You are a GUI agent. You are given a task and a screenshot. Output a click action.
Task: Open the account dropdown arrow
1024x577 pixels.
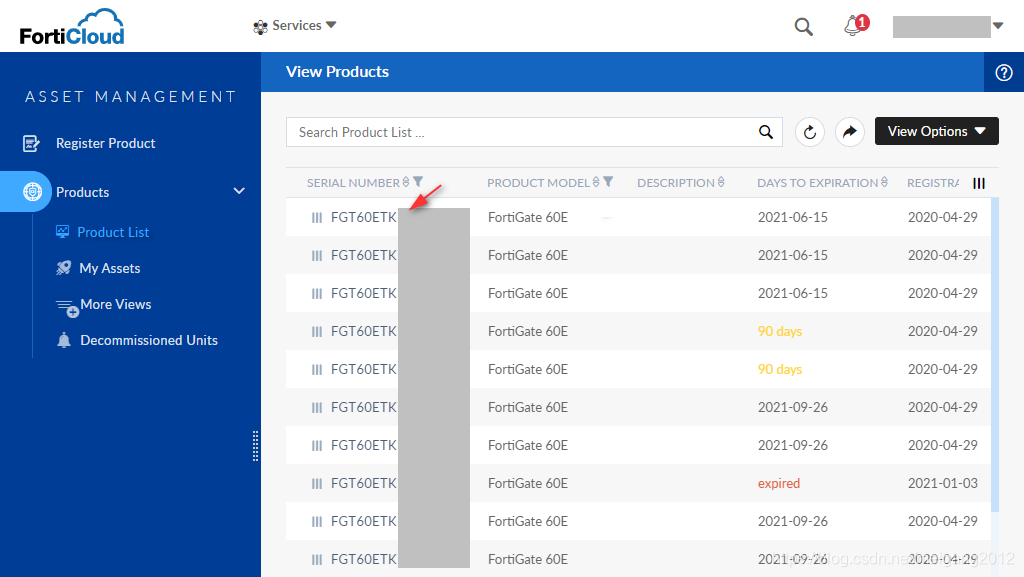point(998,26)
